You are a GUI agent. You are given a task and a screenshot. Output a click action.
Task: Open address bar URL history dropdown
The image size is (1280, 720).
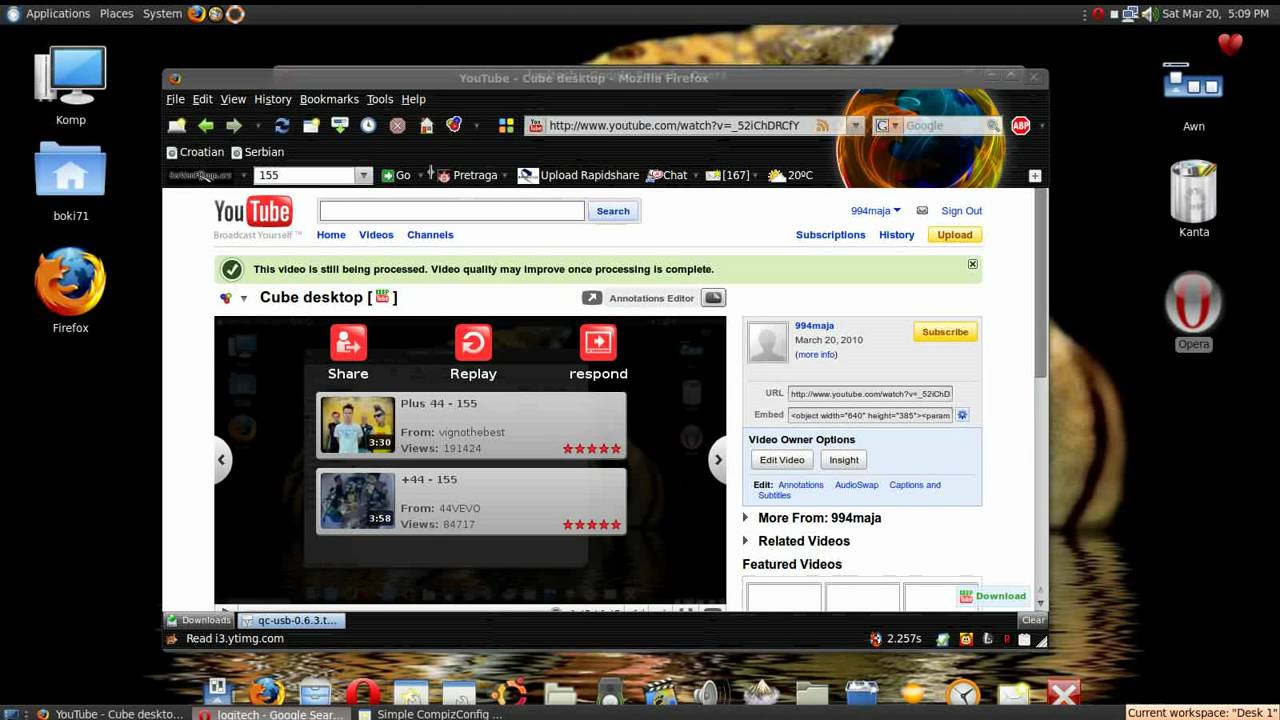(854, 126)
